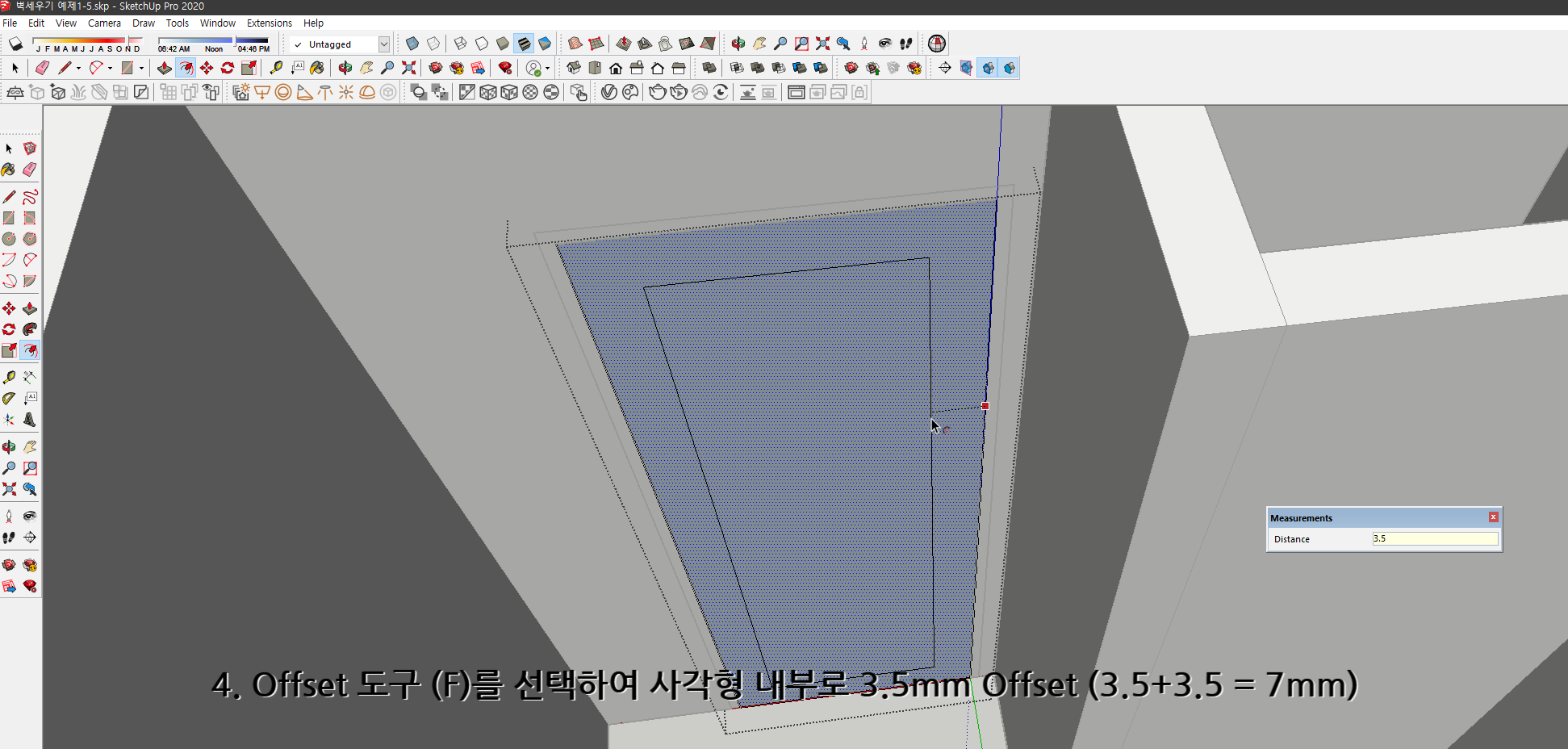1568x749 pixels.
Task: Click the Distance value input field
Action: coord(1435,538)
